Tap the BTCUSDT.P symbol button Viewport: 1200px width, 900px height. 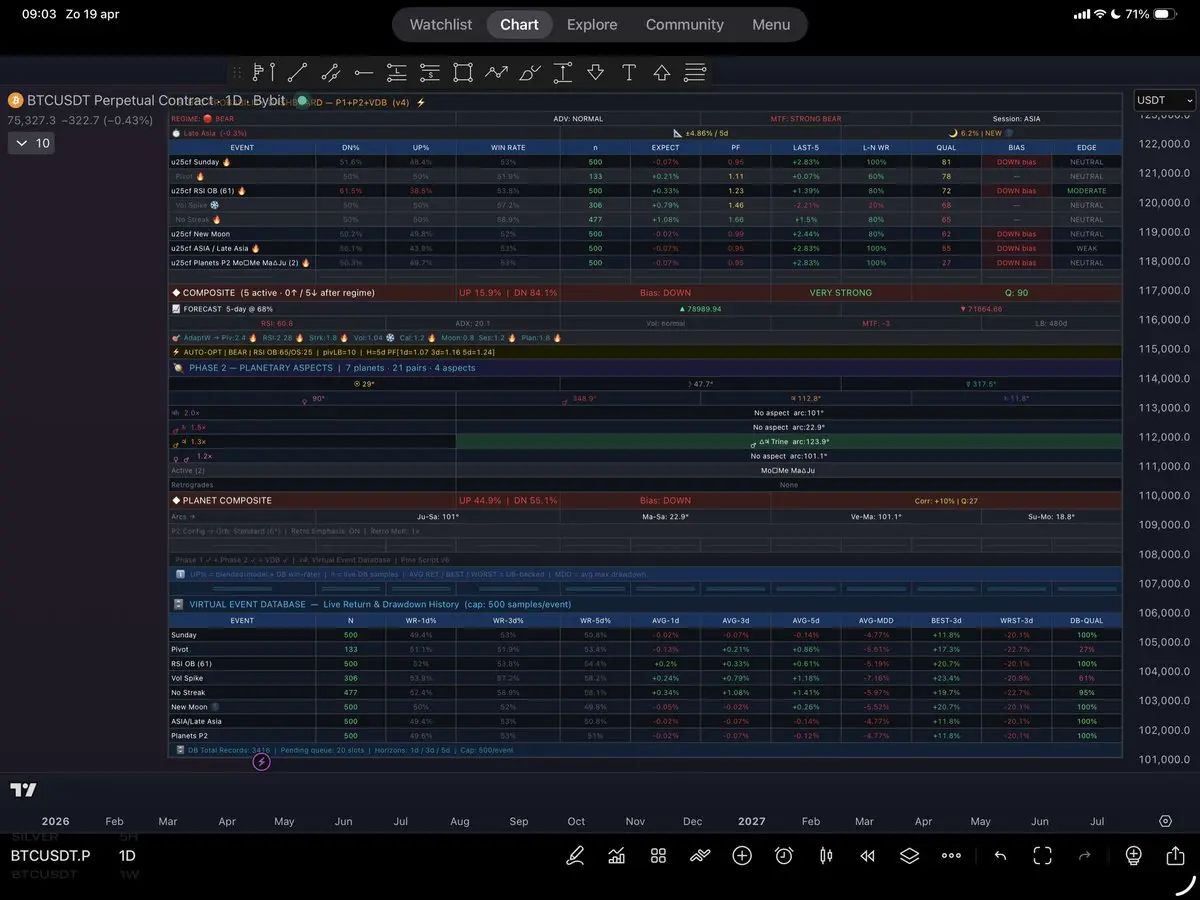pos(50,856)
